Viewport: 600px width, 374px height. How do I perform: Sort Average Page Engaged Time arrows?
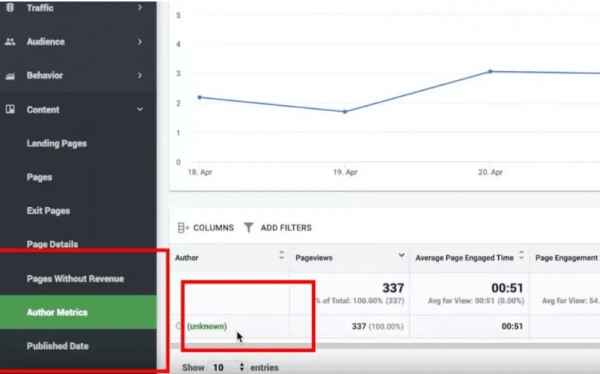coord(521,255)
